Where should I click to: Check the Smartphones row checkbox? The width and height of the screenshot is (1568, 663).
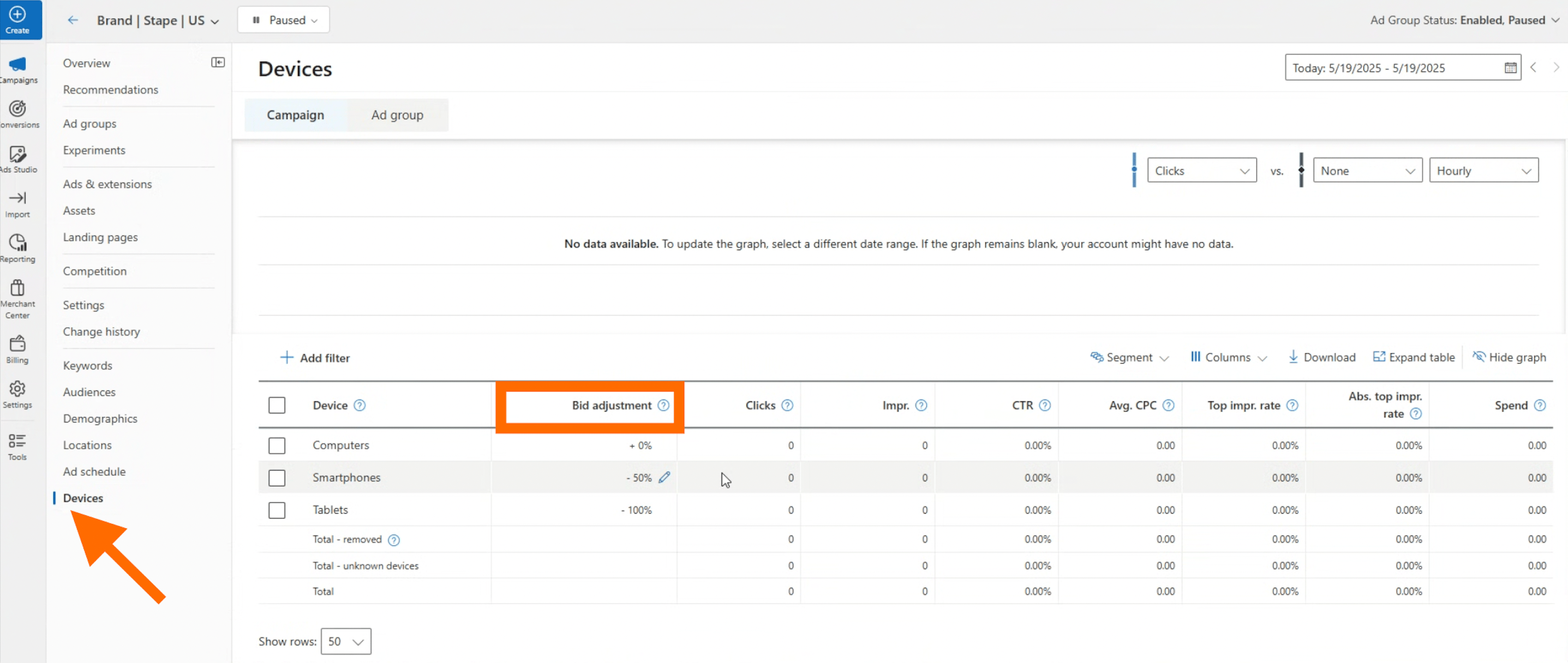pos(277,478)
